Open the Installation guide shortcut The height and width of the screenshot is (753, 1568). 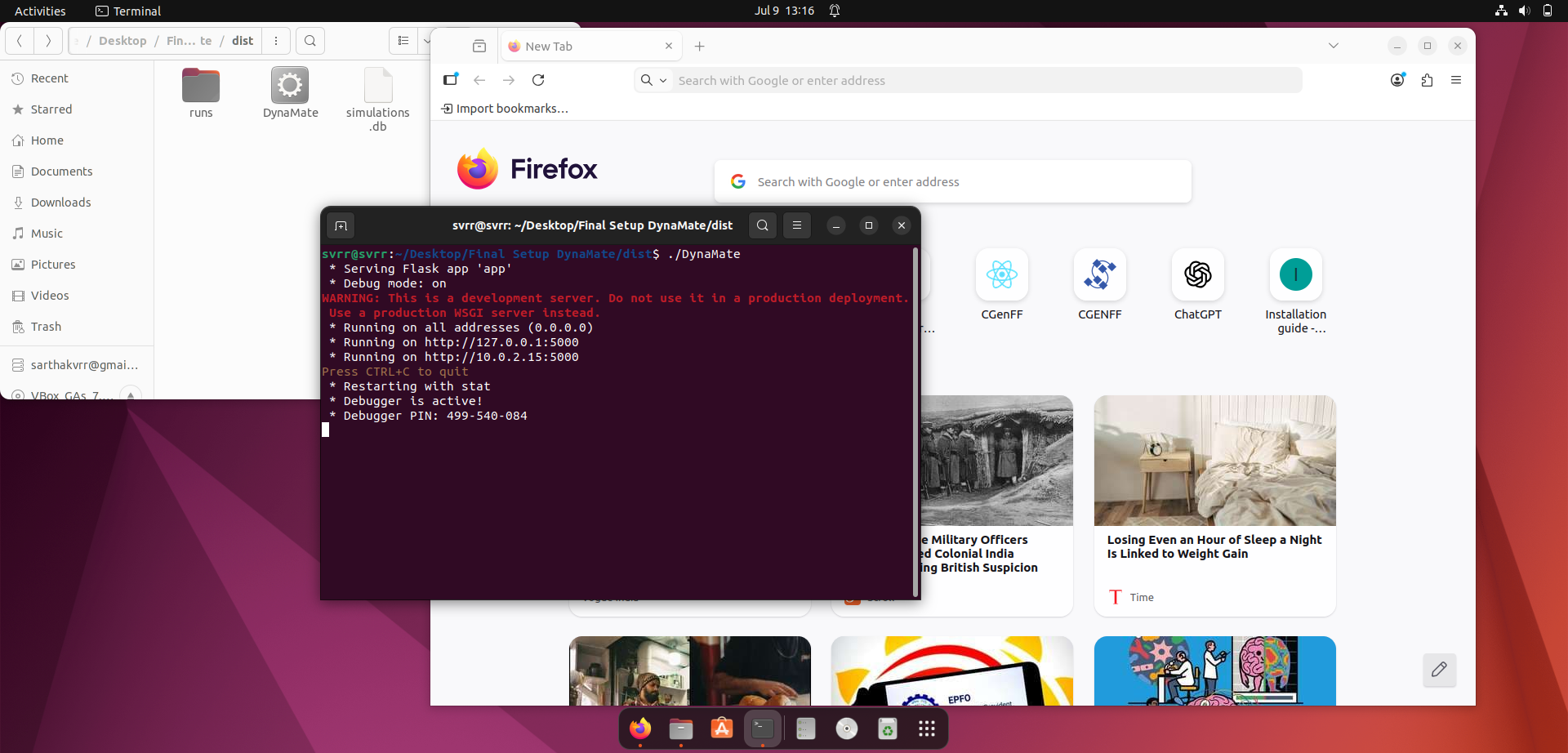click(1296, 291)
